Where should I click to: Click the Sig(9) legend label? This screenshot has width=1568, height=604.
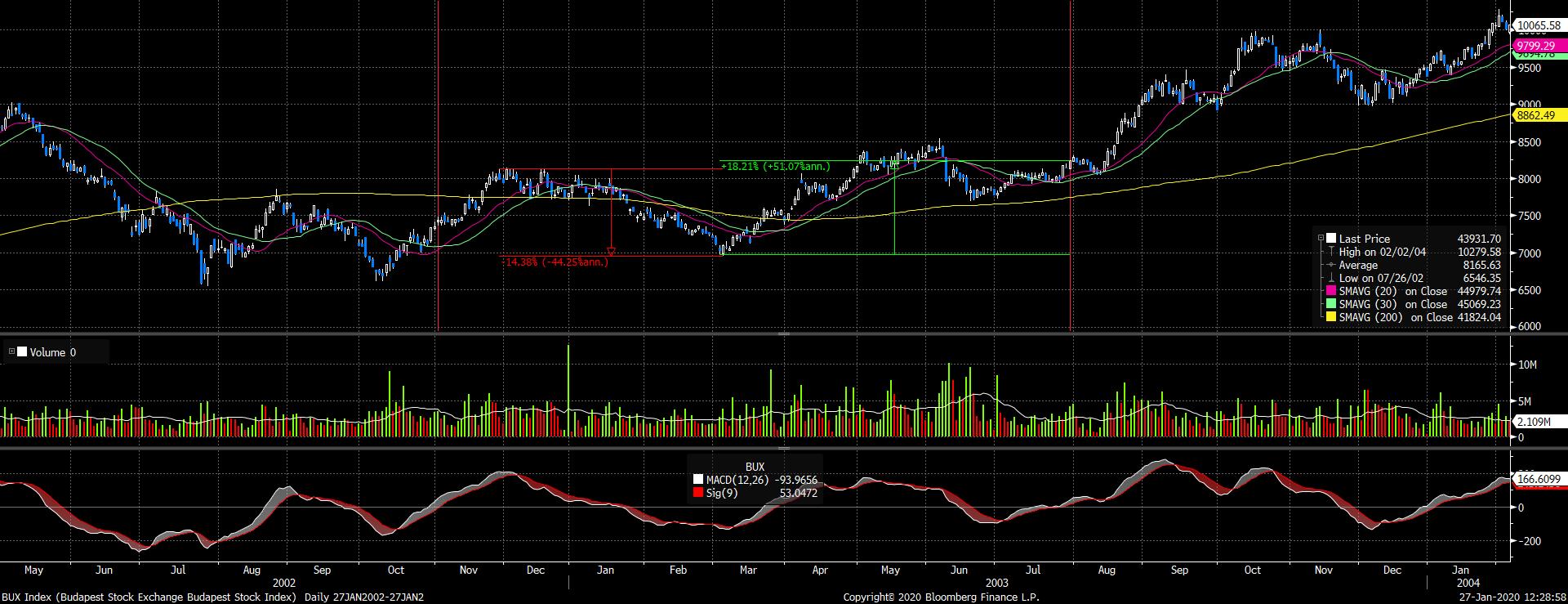pyautogui.click(x=723, y=493)
